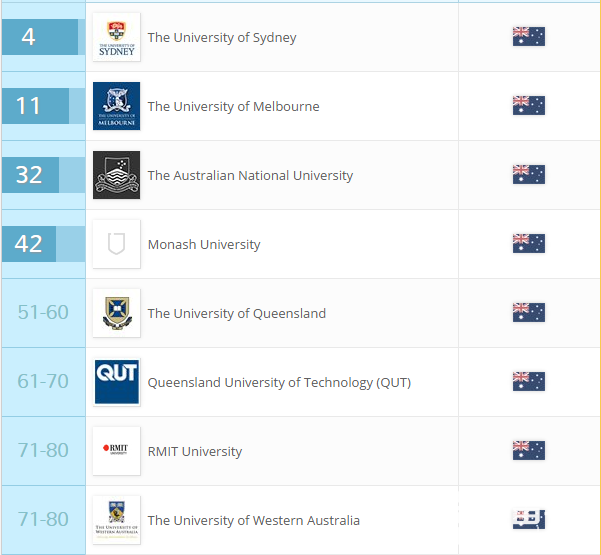Click the rank 42 bar
This screenshot has width=601, height=555.
[43, 244]
